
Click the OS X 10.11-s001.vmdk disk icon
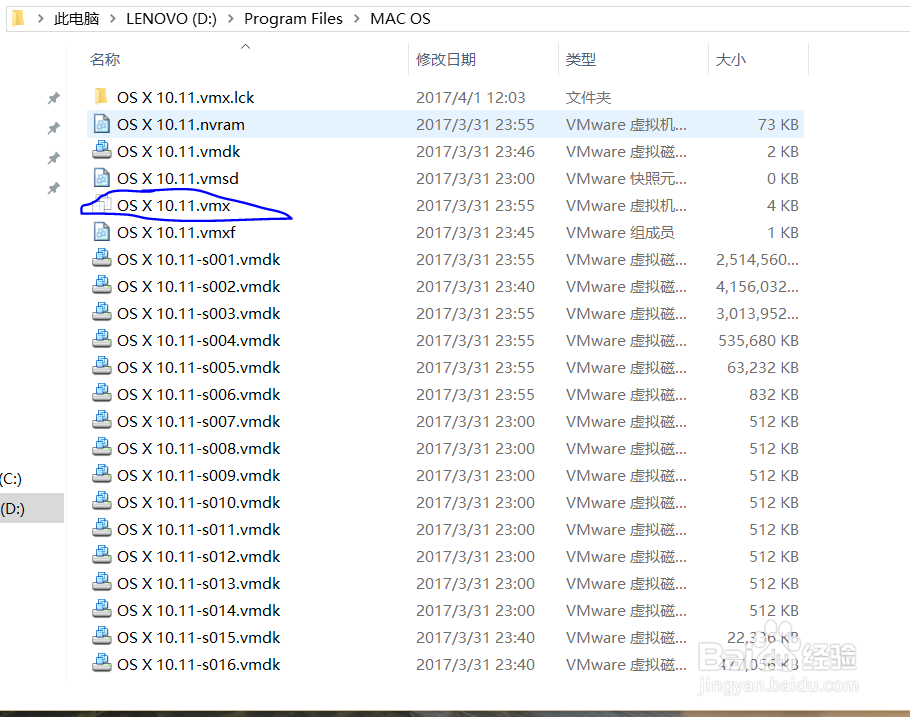(x=102, y=258)
